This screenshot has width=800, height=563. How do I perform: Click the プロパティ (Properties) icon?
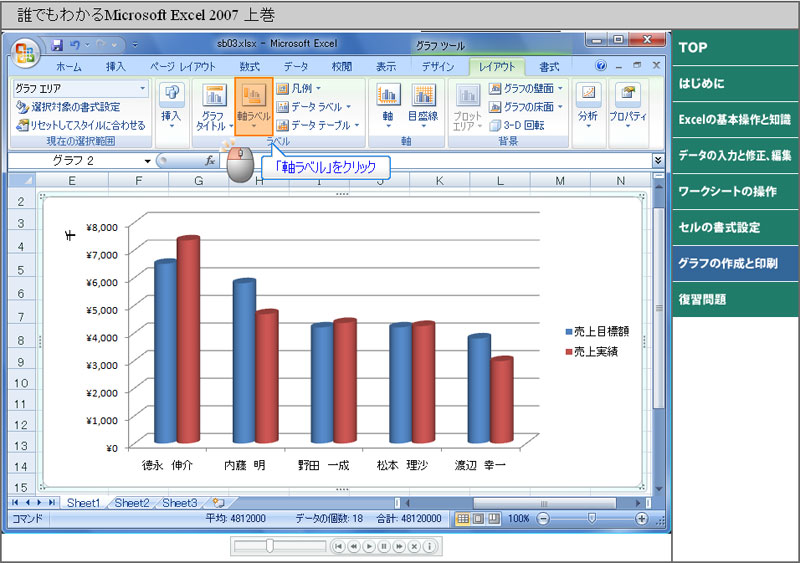(628, 105)
